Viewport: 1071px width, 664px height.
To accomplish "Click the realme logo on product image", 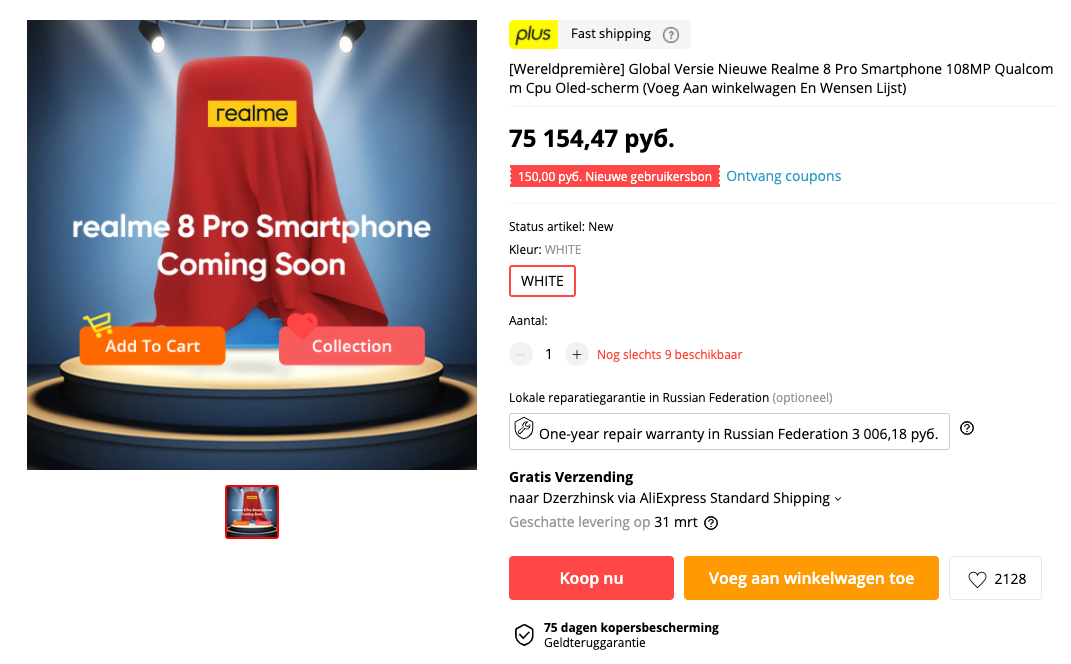I will point(252,113).
